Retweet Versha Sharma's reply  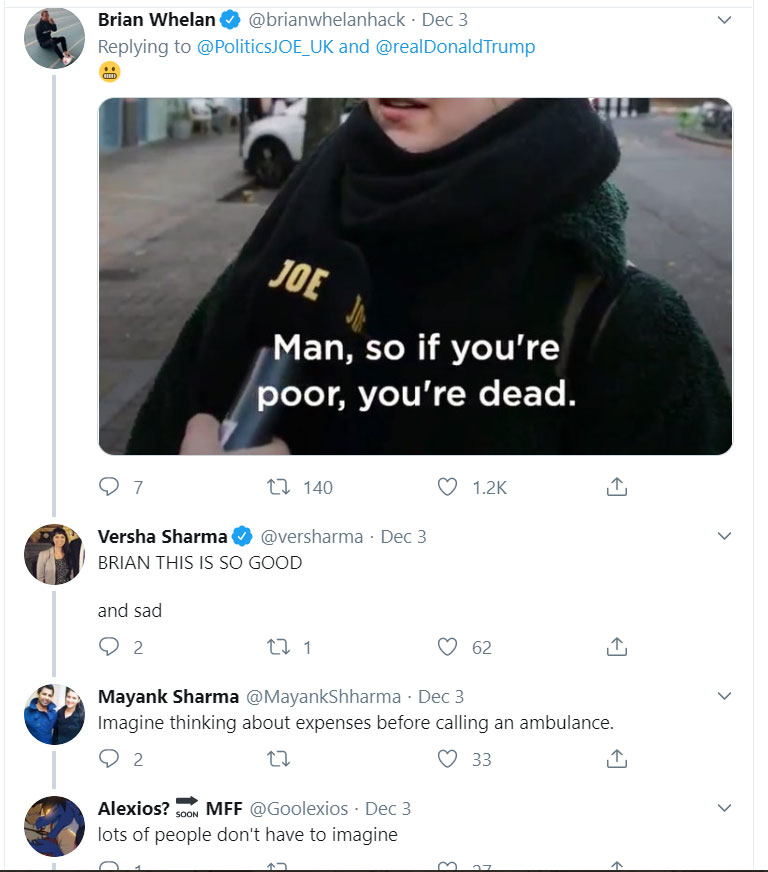279,647
